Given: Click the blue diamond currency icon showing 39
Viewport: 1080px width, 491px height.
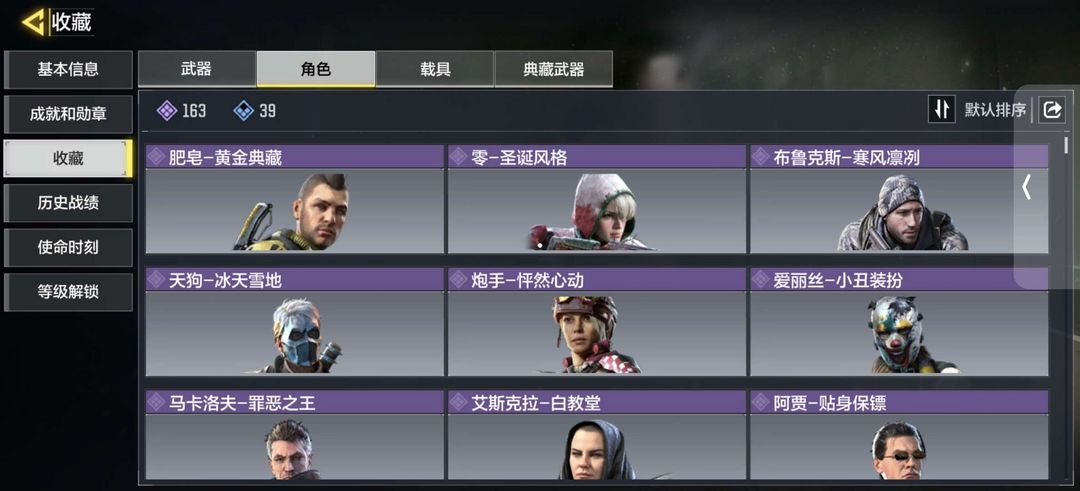Looking at the screenshot, I should point(244,110).
